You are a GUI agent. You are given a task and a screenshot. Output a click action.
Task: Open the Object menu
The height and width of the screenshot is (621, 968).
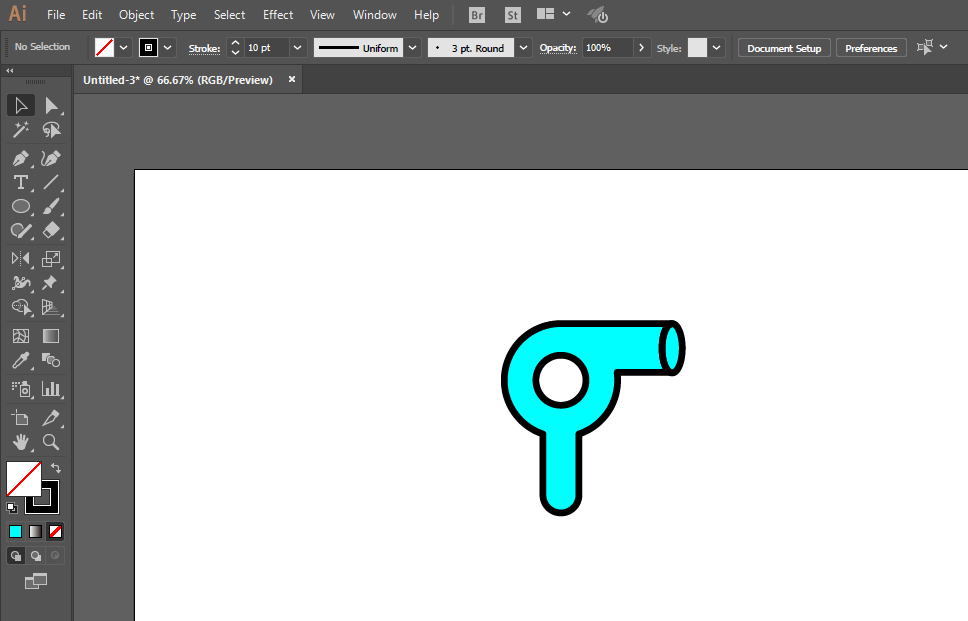pyautogui.click(x=136, y=15)
